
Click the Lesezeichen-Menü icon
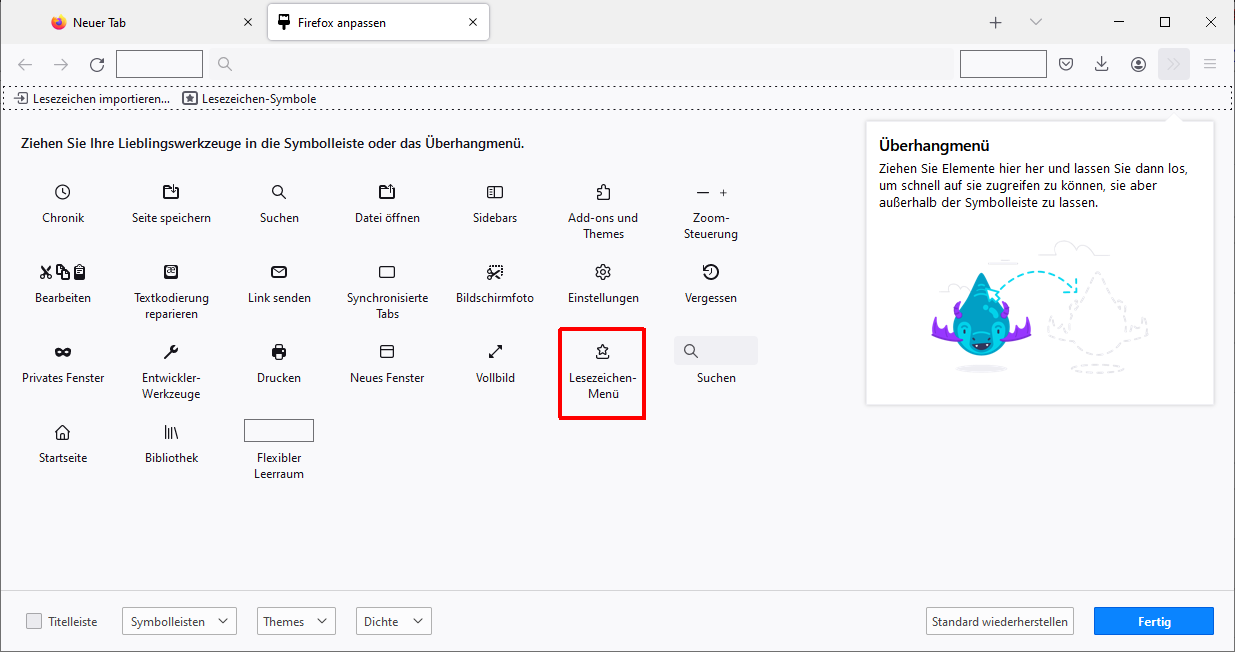click(x=602, y=352)
